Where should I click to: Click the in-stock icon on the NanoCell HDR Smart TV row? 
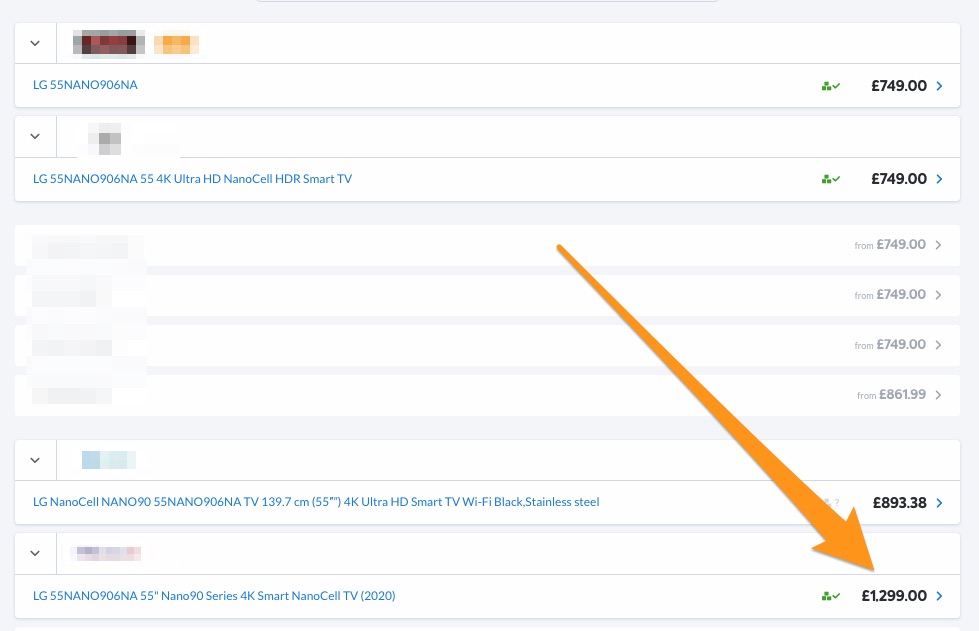[x=830, y=179]
